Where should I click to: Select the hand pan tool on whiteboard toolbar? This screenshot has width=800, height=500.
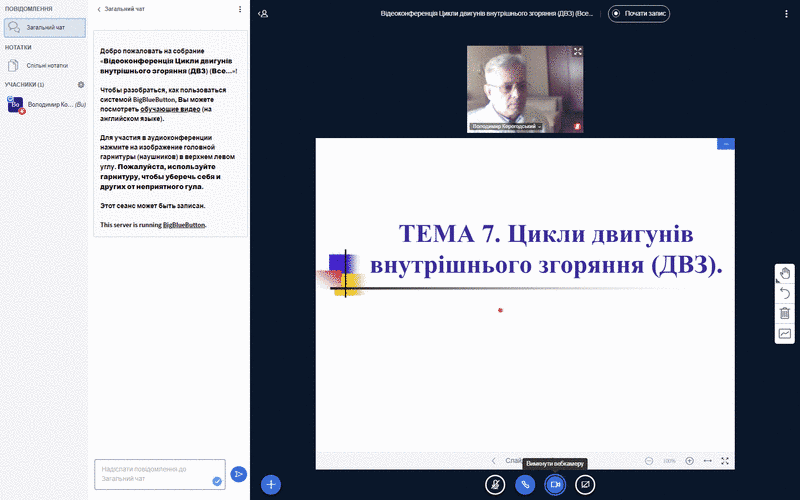[785, 273]
